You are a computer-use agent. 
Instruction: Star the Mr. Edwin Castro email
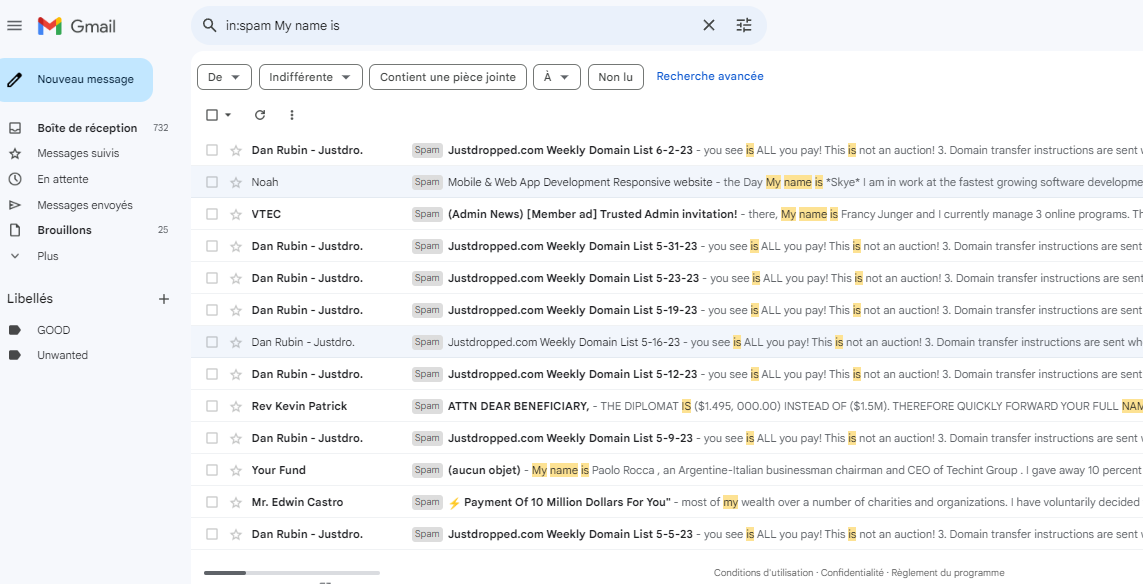point(235,502)
